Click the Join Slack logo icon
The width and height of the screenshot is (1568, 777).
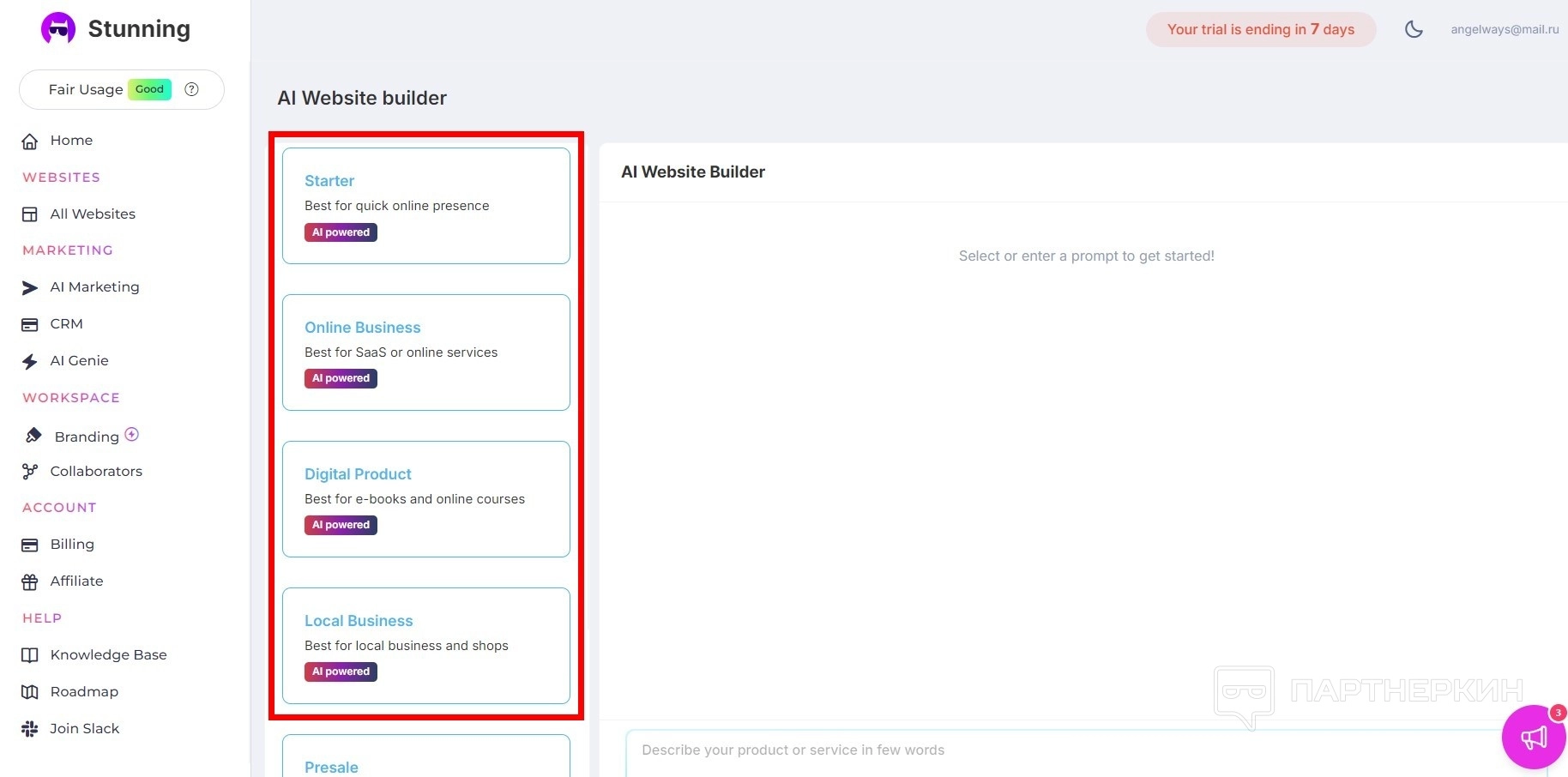pos(30,729)
